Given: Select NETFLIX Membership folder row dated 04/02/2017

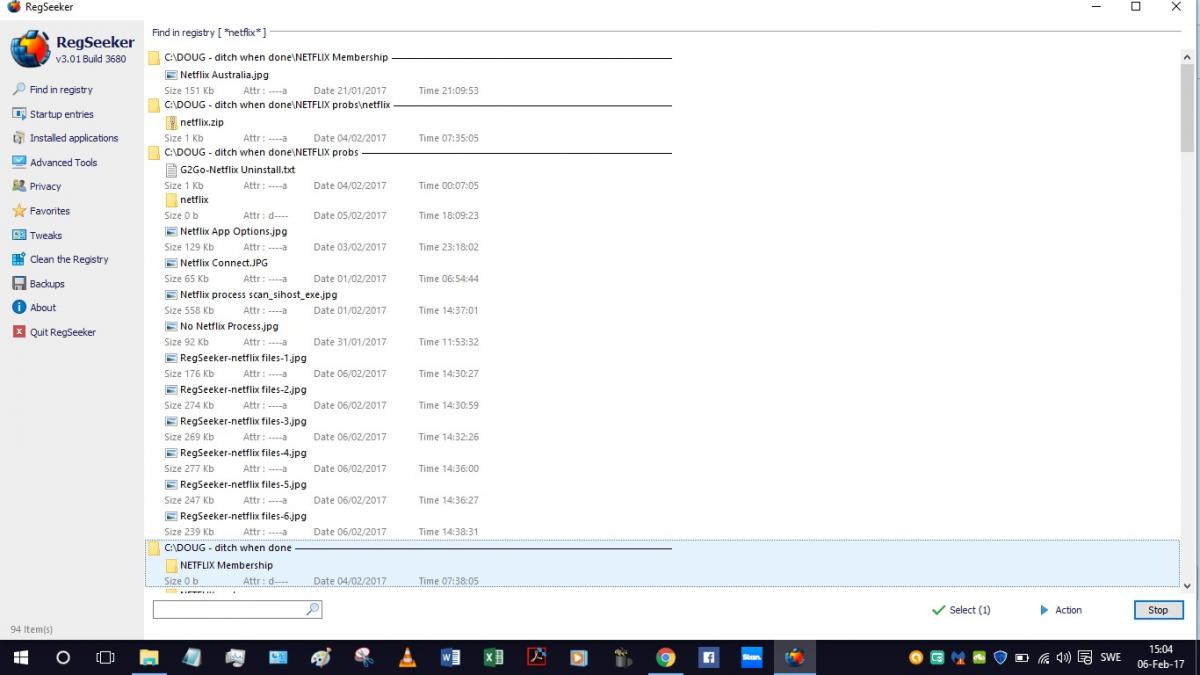Looking at the screenshot, I should coord(226,566).
